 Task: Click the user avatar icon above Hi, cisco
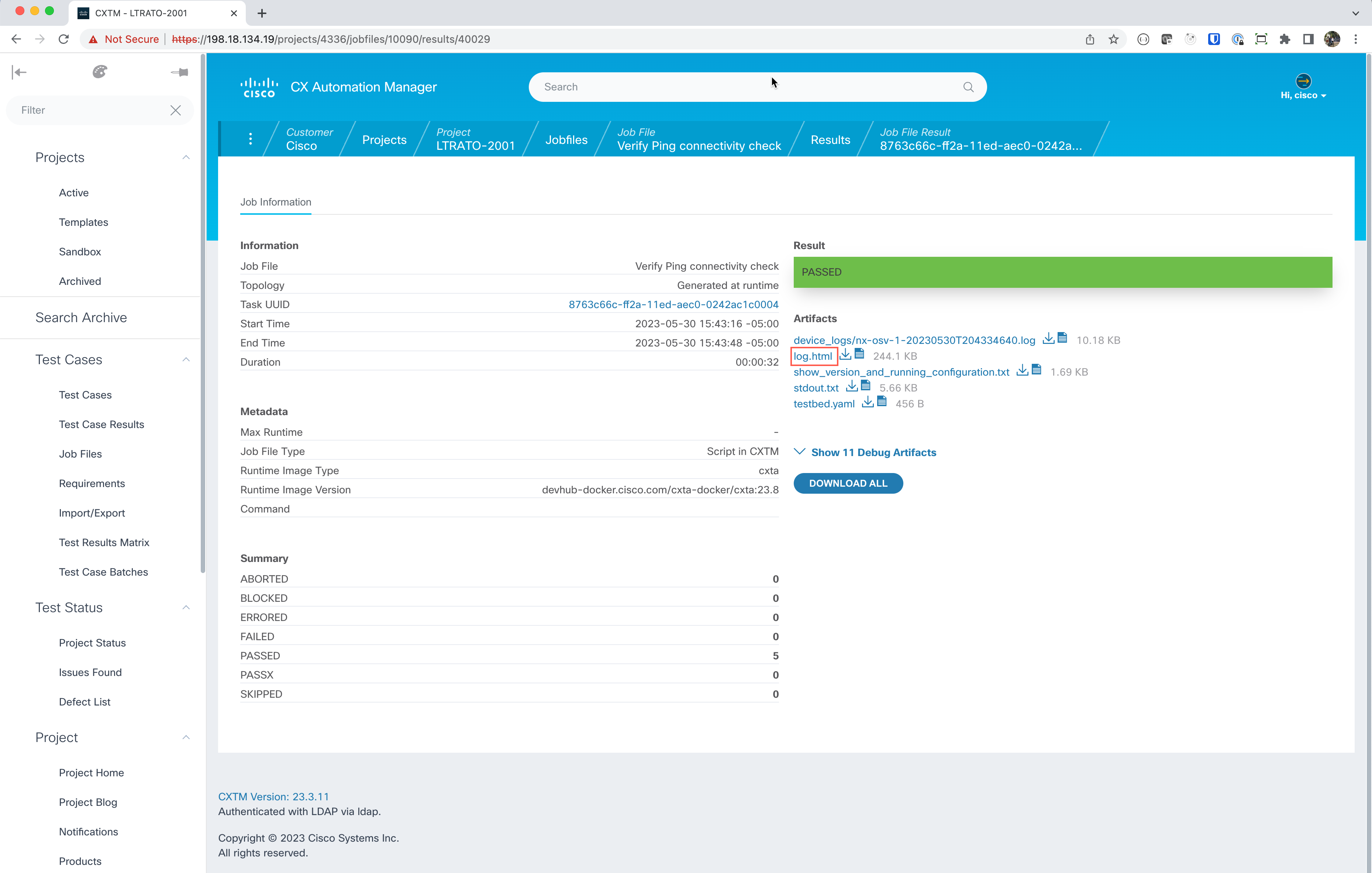tap(1303, 80)
